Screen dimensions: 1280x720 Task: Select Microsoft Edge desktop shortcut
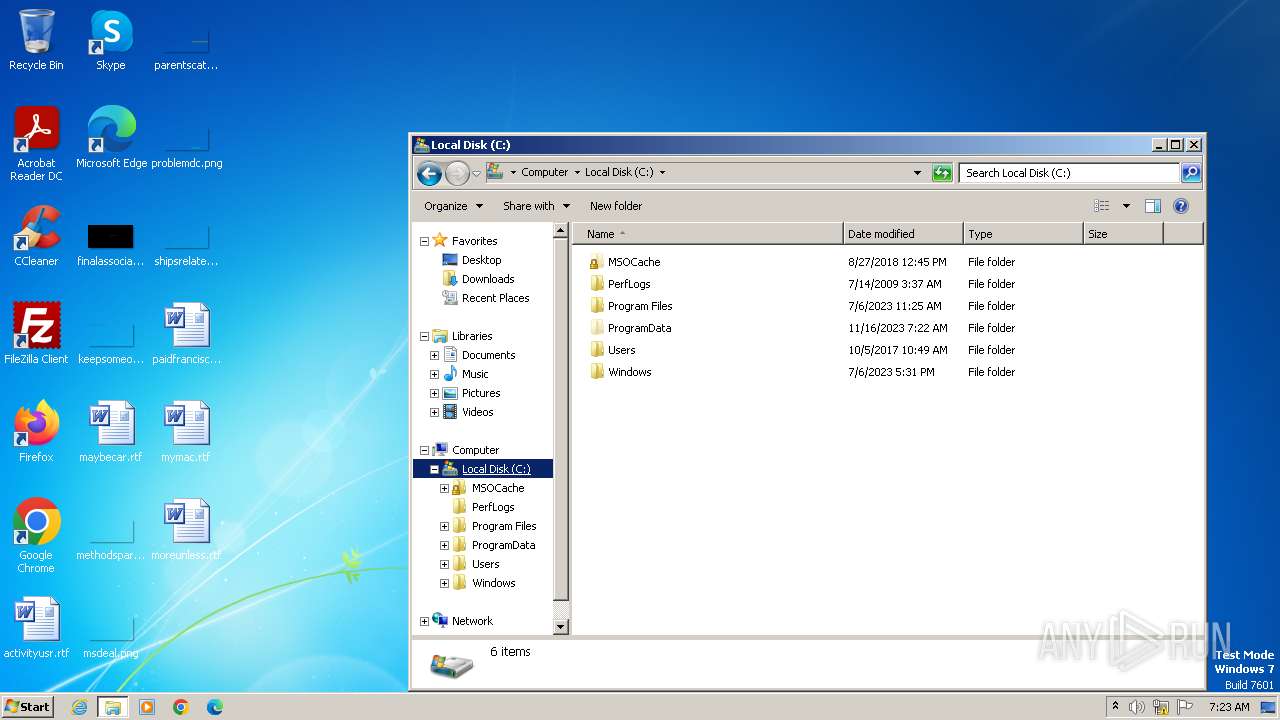[x=111, y=138]
